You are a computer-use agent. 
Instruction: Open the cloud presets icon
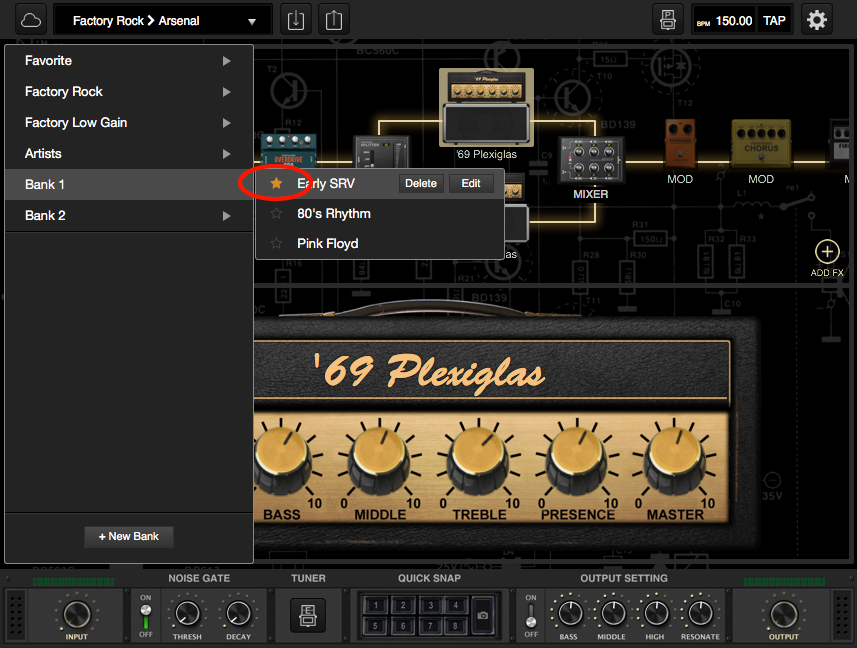click(31, 21)
